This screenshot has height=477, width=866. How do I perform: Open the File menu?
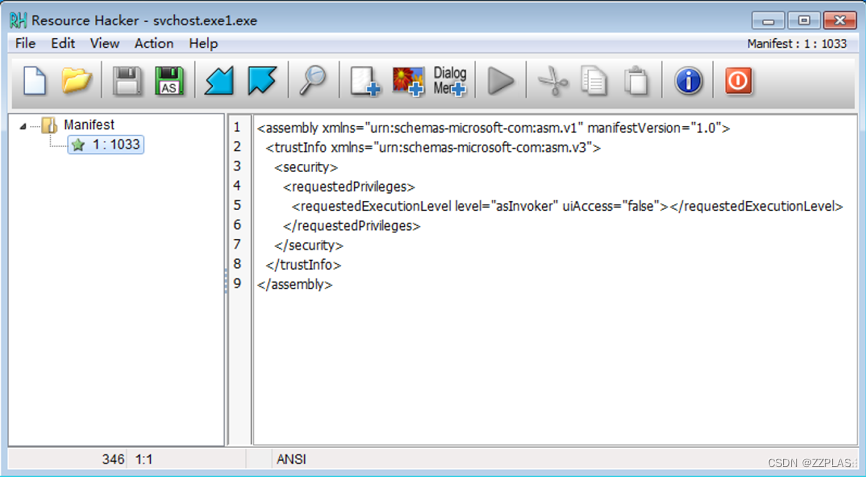click(25, 43)
